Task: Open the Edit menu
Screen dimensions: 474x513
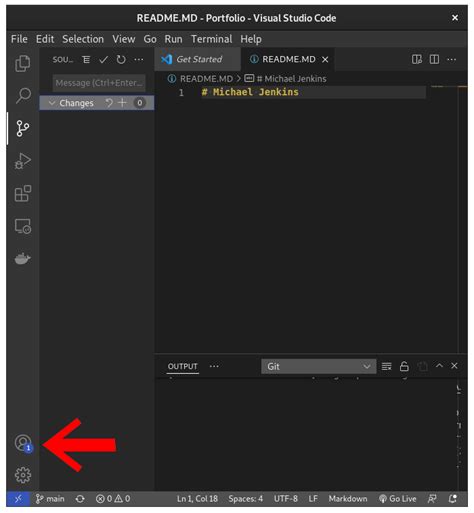Action: pyautogui.click(x=45, y=39)
